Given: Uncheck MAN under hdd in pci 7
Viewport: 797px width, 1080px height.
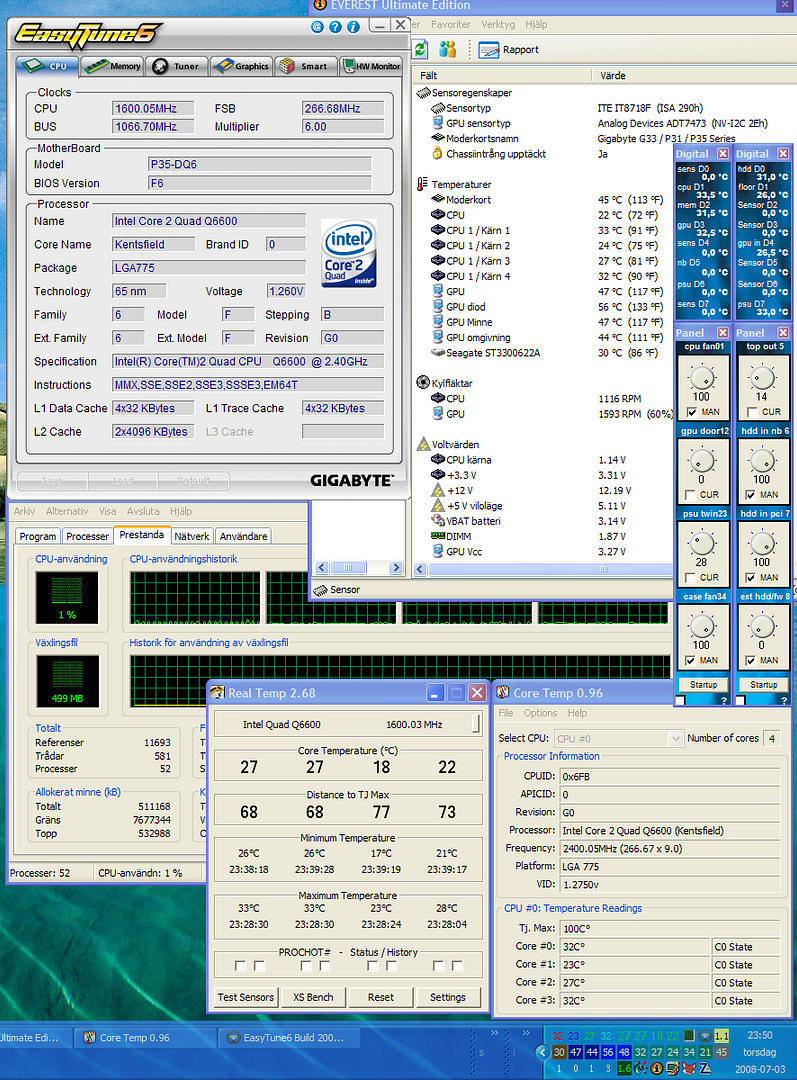Looking at the screenshot, I should (x=751, y=577).
